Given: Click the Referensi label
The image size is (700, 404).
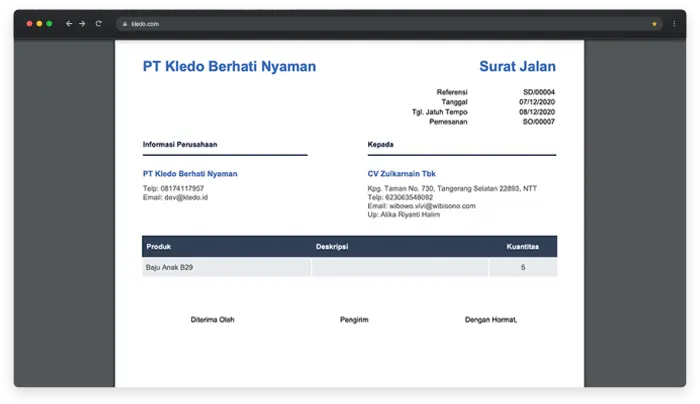Looking at the screenshot, I should pos(452,92).
